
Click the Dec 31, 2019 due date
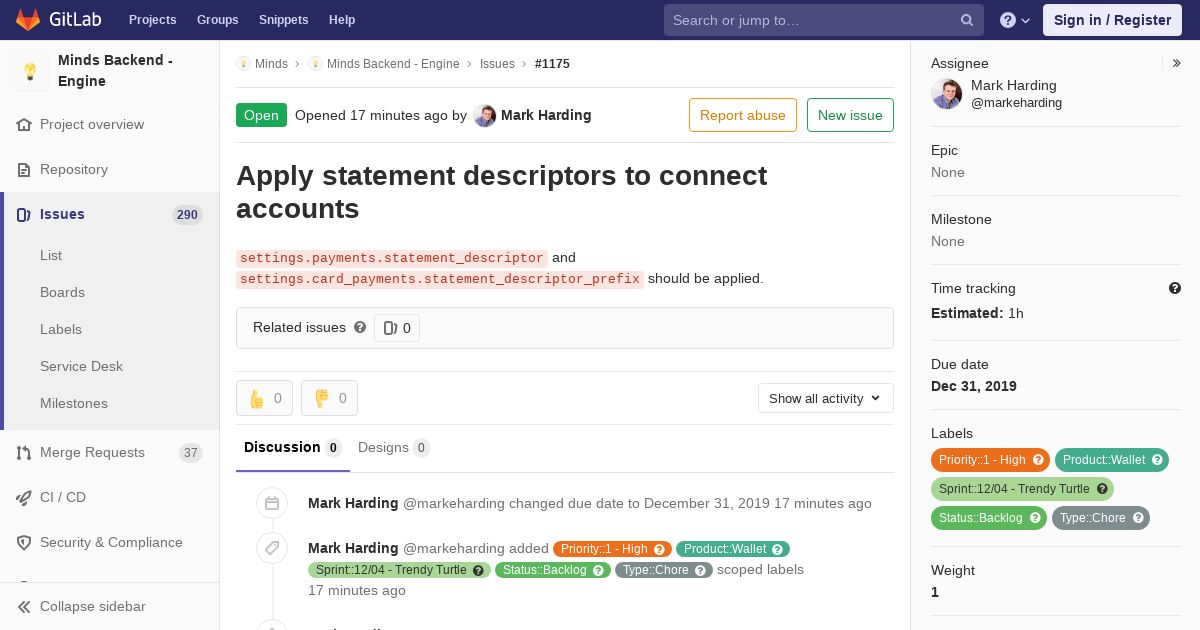(974, 386)
